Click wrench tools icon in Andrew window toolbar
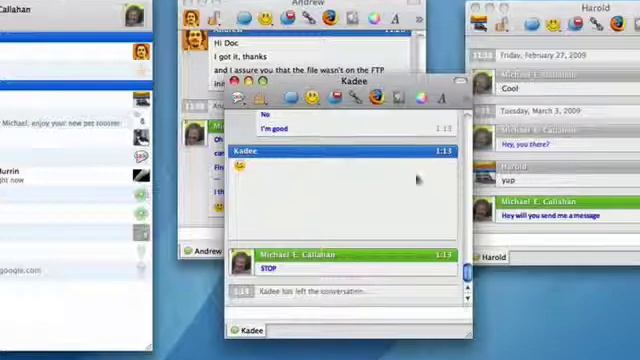Screen dimensions: 640x360 click(x=309, y=18)
